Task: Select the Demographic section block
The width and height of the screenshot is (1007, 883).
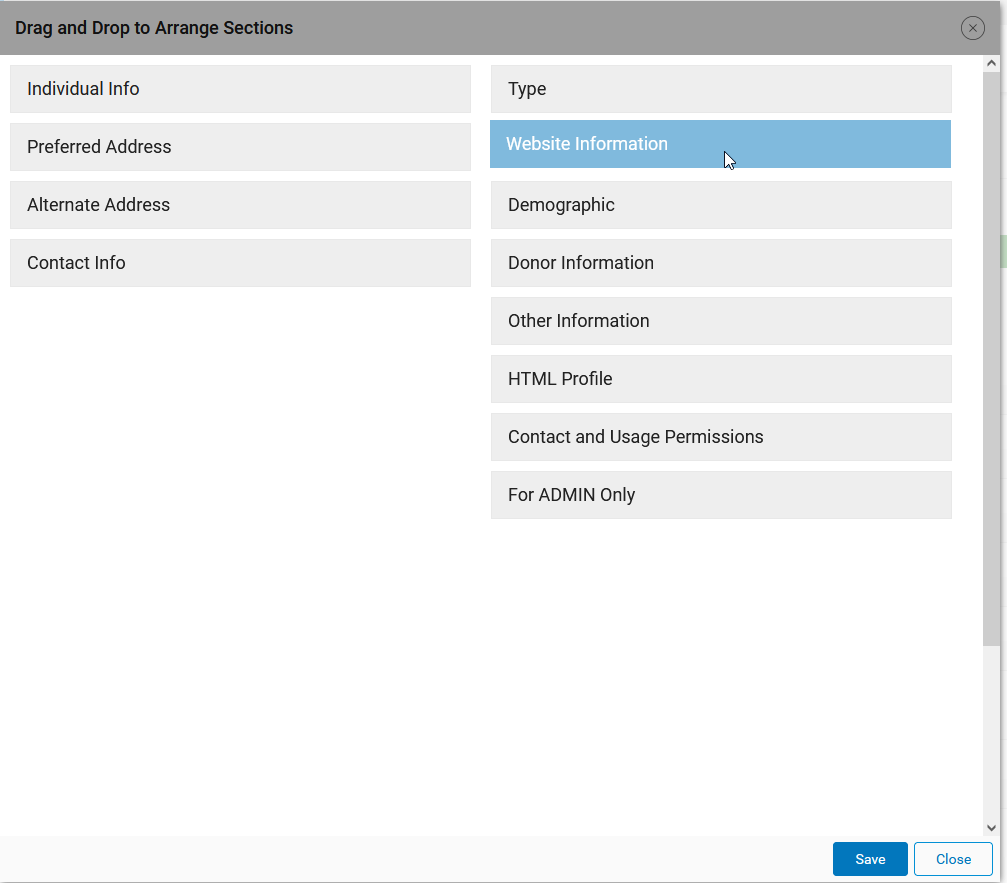Action: point(721,205)
